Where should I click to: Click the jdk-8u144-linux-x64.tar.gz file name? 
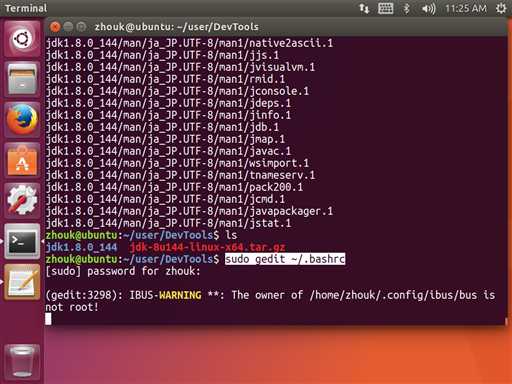coord(207,247)
